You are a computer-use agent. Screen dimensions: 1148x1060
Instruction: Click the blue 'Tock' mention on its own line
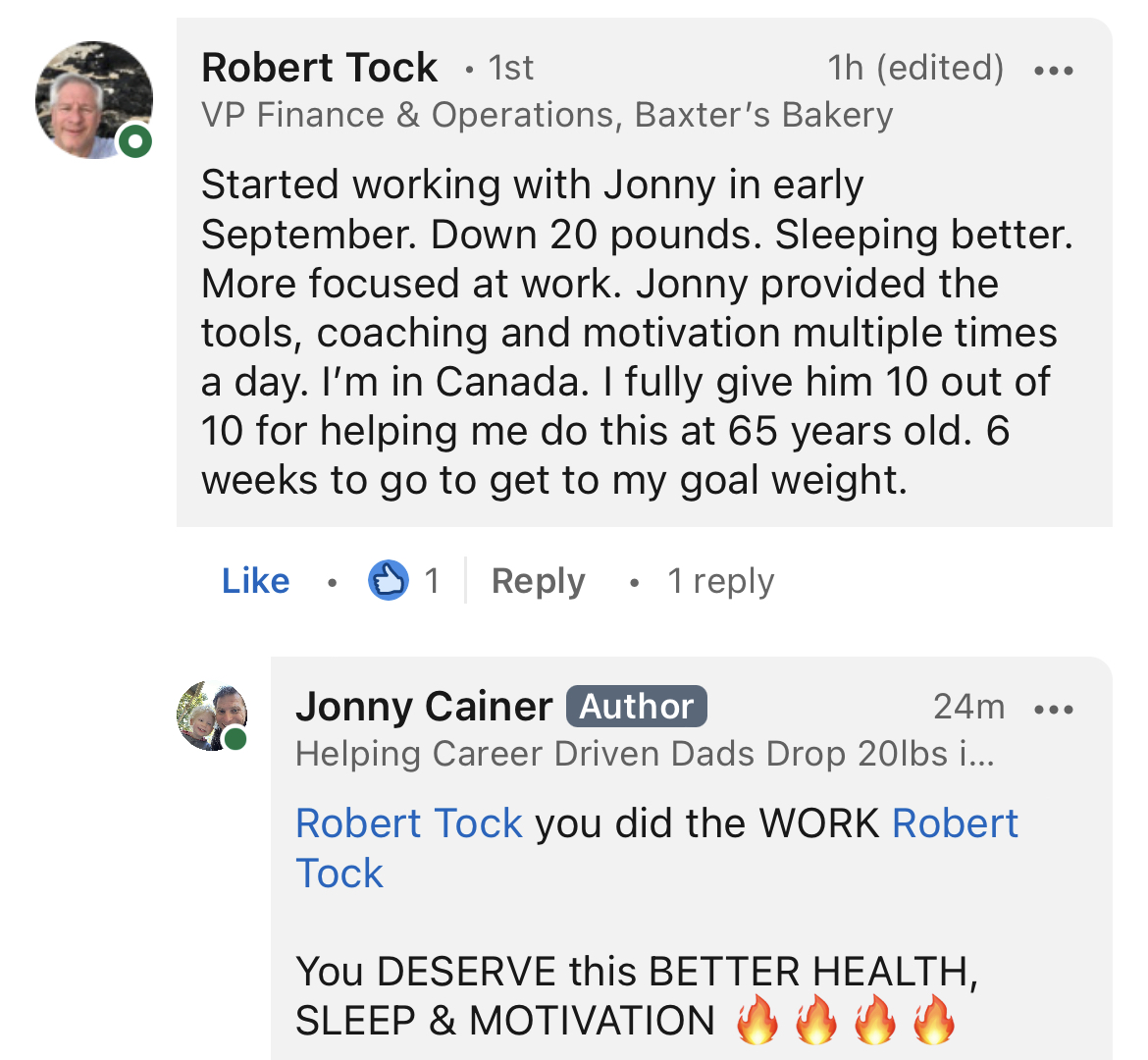click(x=339, y=873)
